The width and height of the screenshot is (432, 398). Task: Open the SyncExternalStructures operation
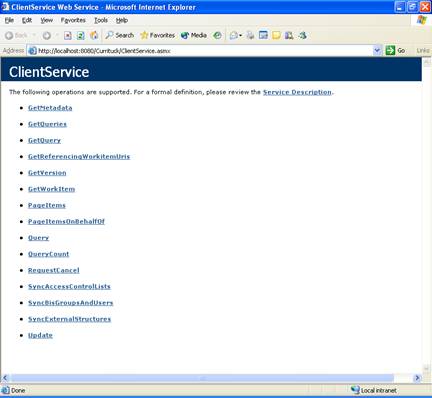click(69, 319)
